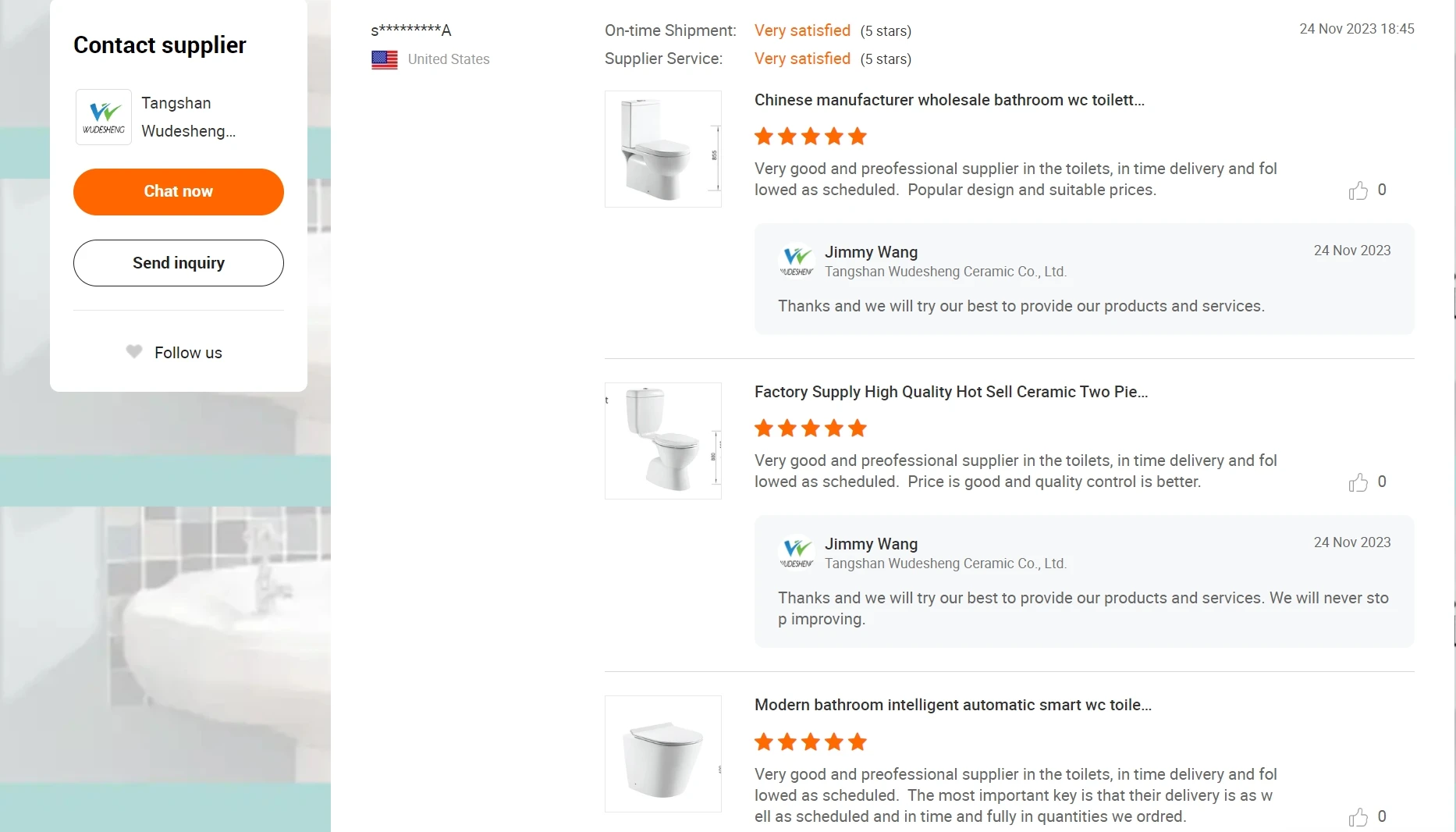This screenshot has width=1456, height=832.
Task: Click the Follow us text
Action: (x=188, y=352)
